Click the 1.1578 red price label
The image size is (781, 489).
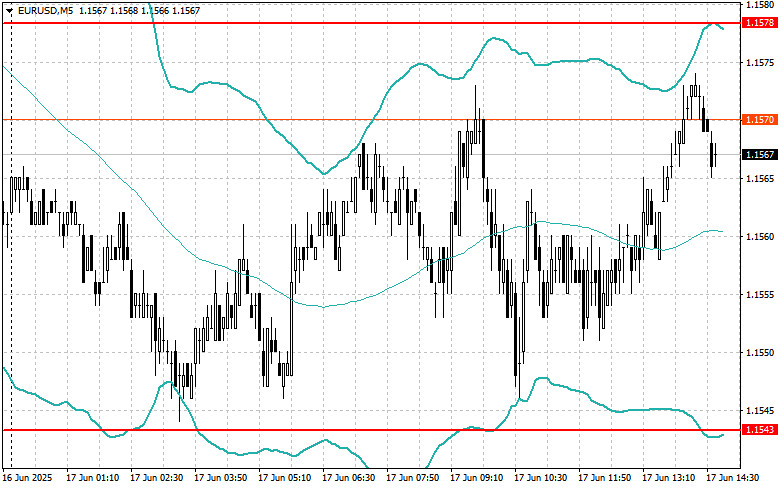tap(760, 23)
